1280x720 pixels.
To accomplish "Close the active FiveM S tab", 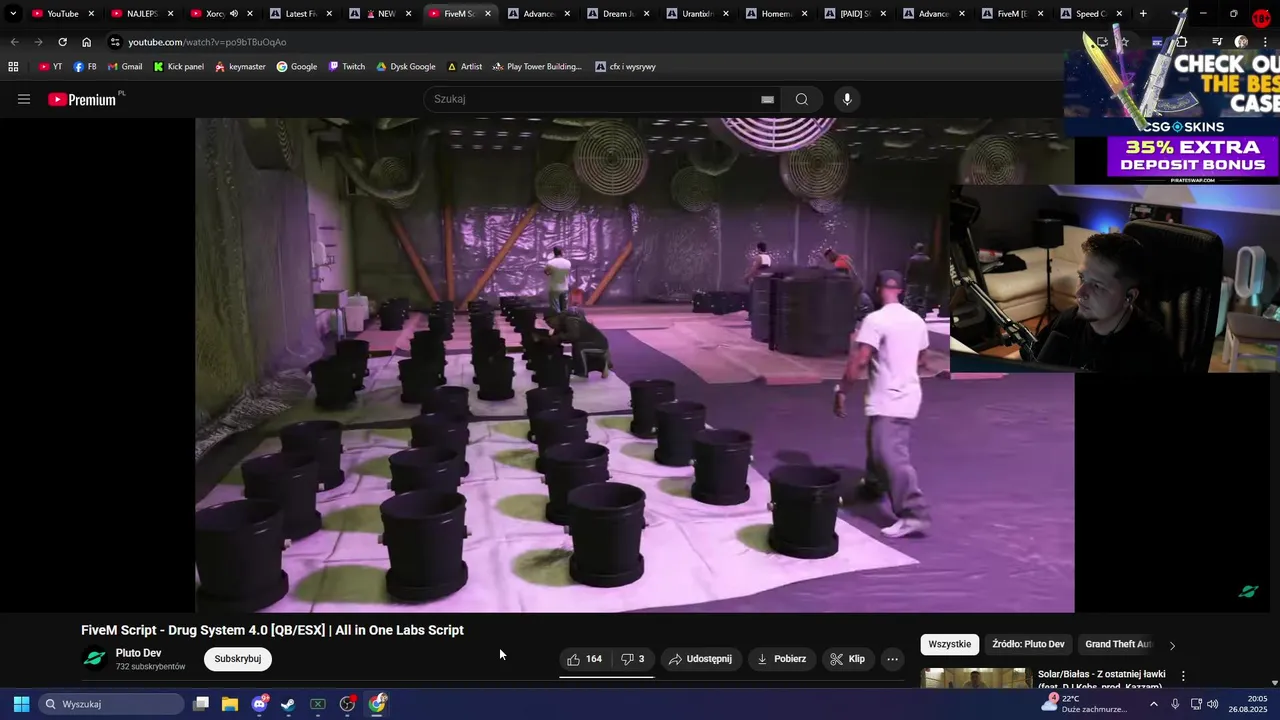I will (x=488, y=14).
